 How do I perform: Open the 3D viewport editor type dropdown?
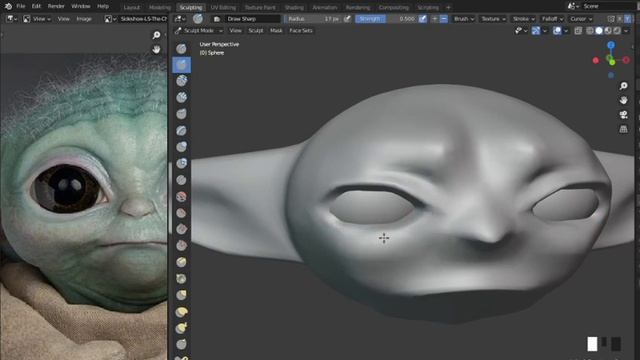tap(180, 19)
